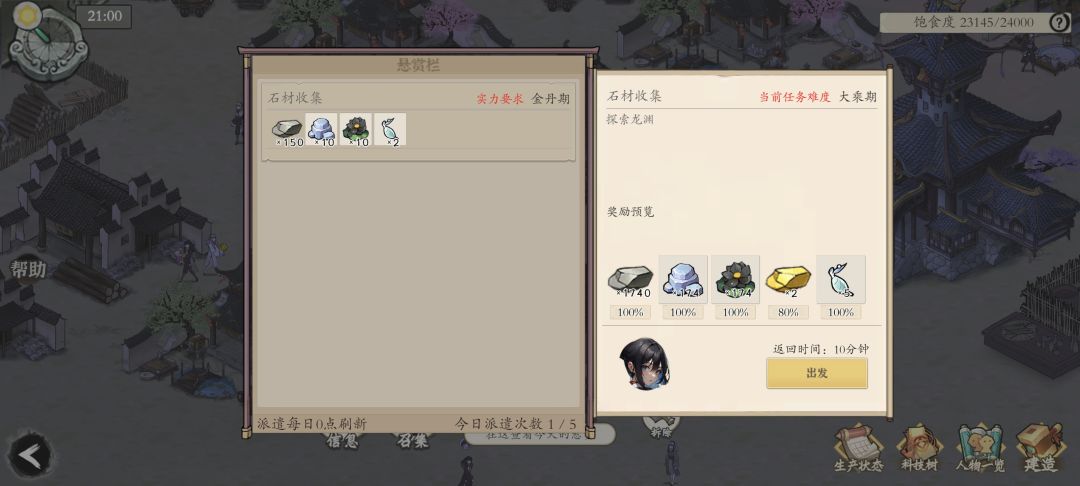Click the white ore reward in preview
The height and width of the screenshot is (486, 1080).
683,279
